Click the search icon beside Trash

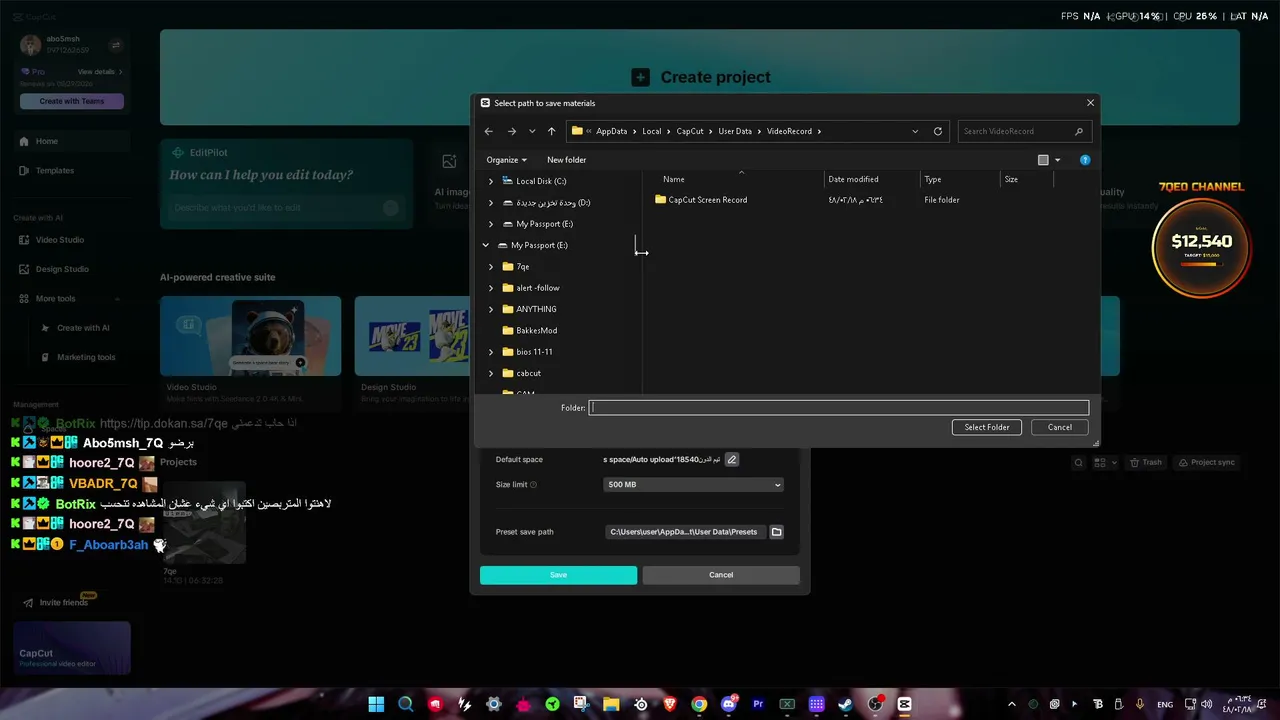tap(1078, 463)
